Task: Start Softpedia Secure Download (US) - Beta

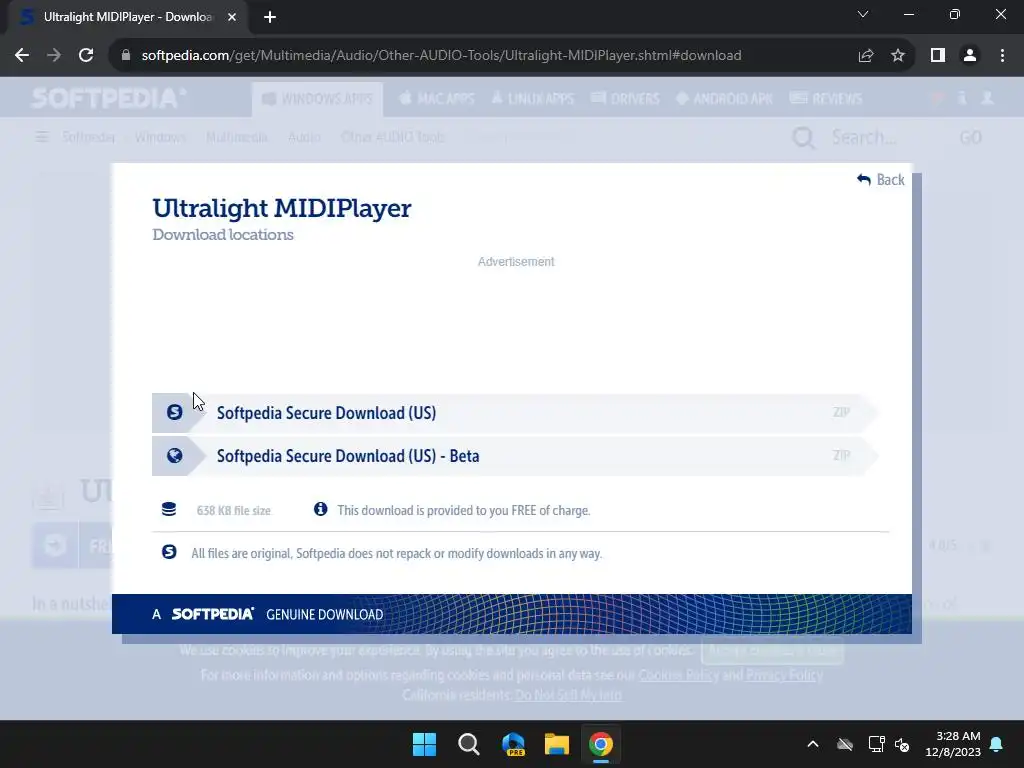Action: tap(513, 456)
